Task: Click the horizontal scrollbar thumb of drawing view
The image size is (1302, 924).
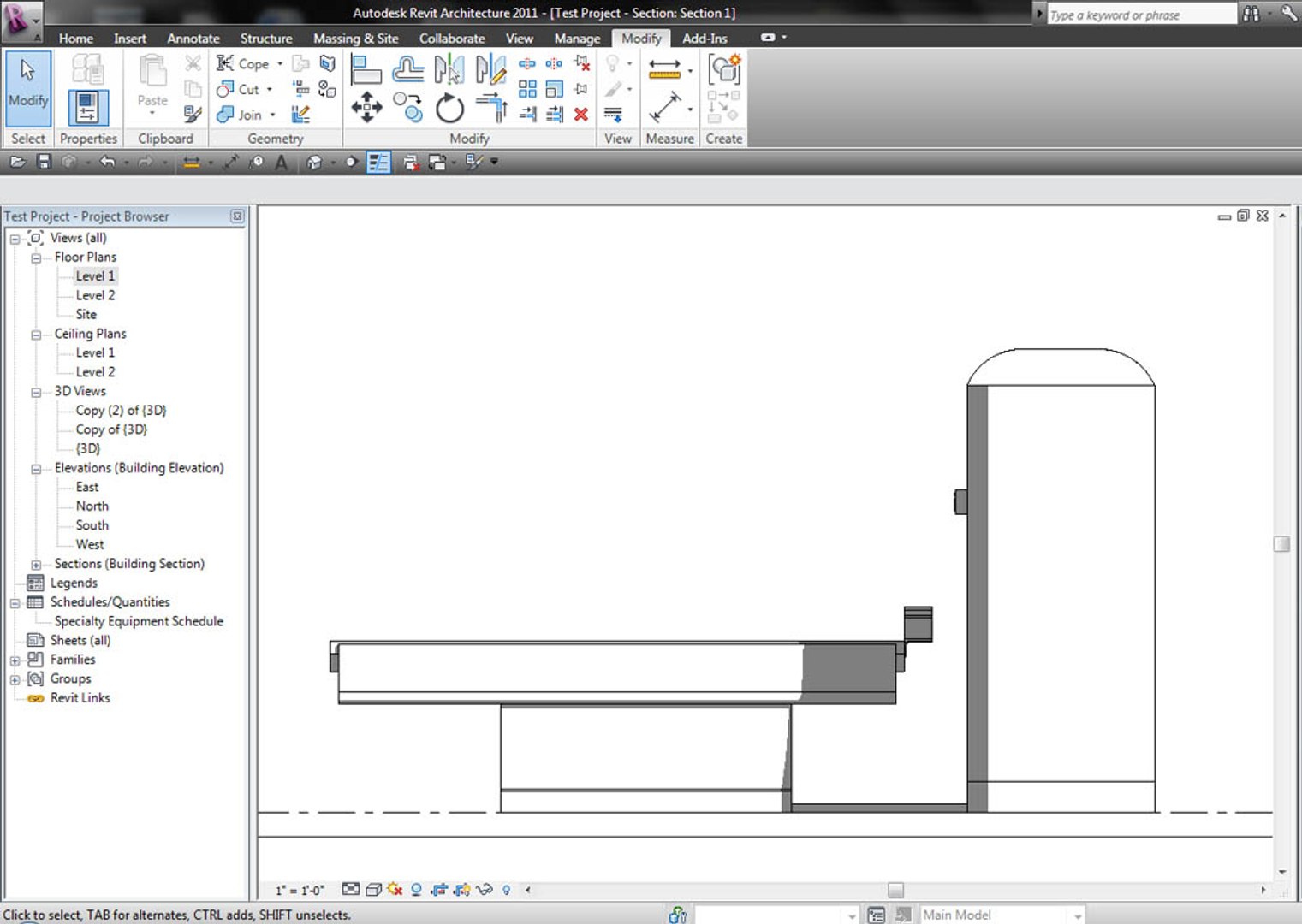Action: click(895, 890)
